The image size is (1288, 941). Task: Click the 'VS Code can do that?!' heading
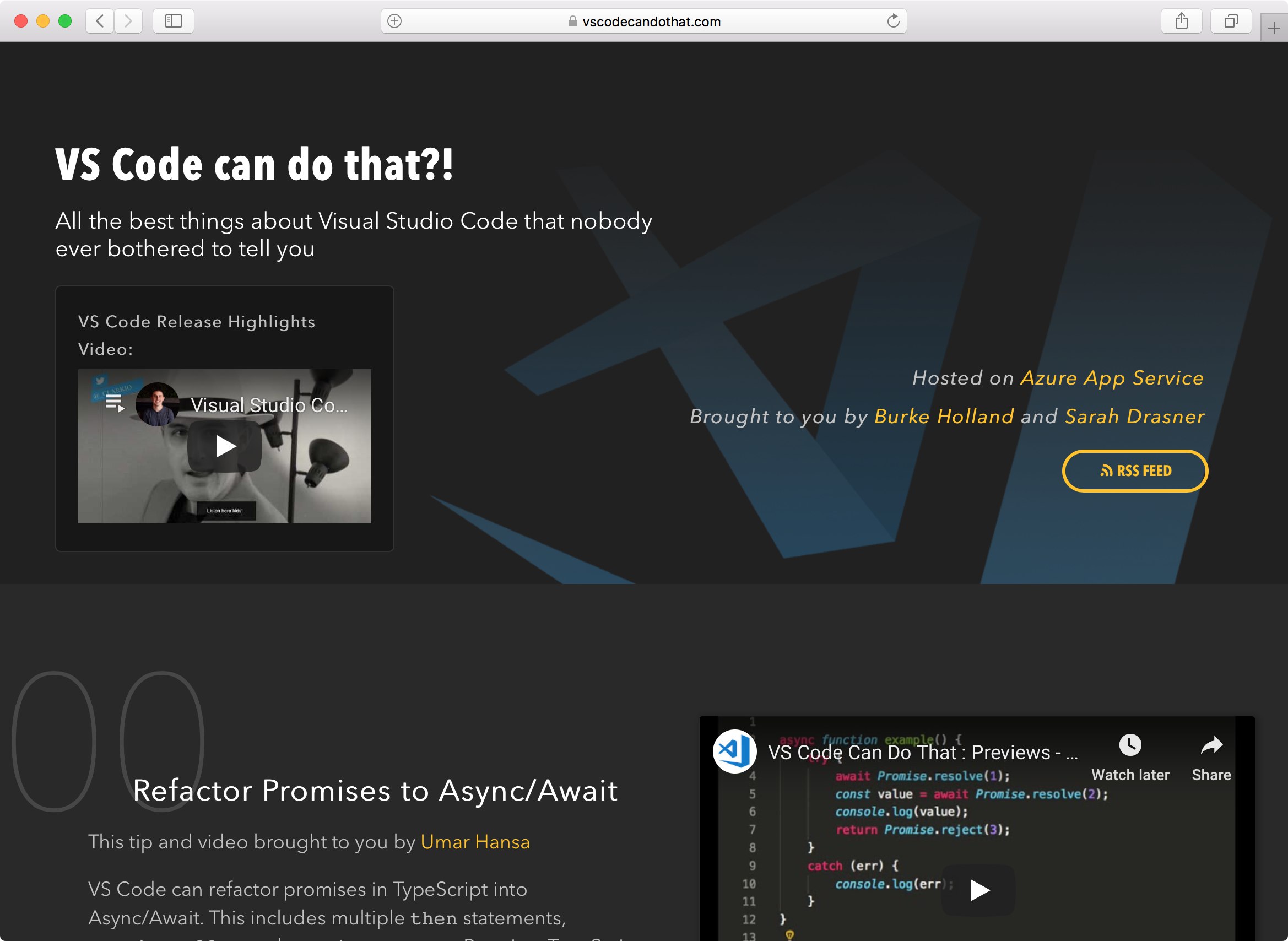pos(255,164)
